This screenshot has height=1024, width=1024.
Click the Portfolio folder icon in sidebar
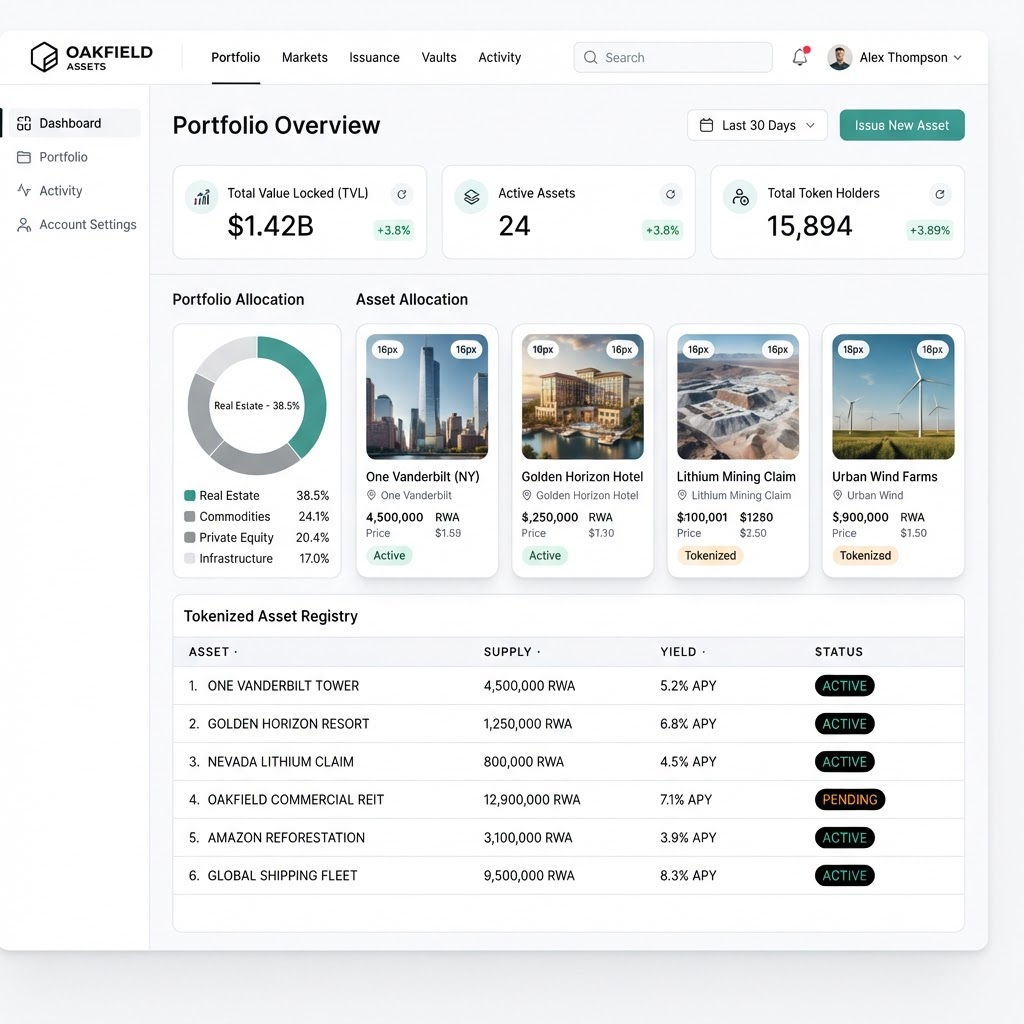click(24, 157)
